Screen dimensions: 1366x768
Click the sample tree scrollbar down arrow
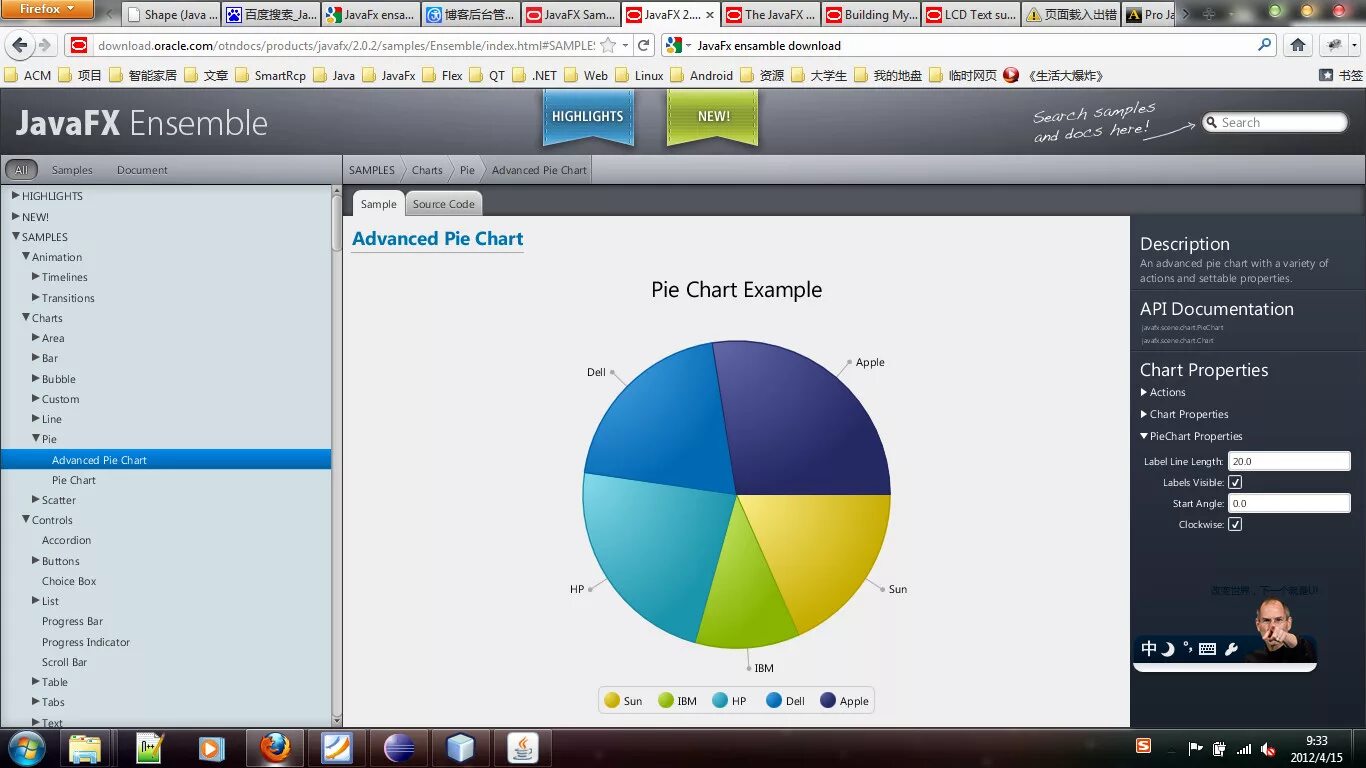click(337, 720)
